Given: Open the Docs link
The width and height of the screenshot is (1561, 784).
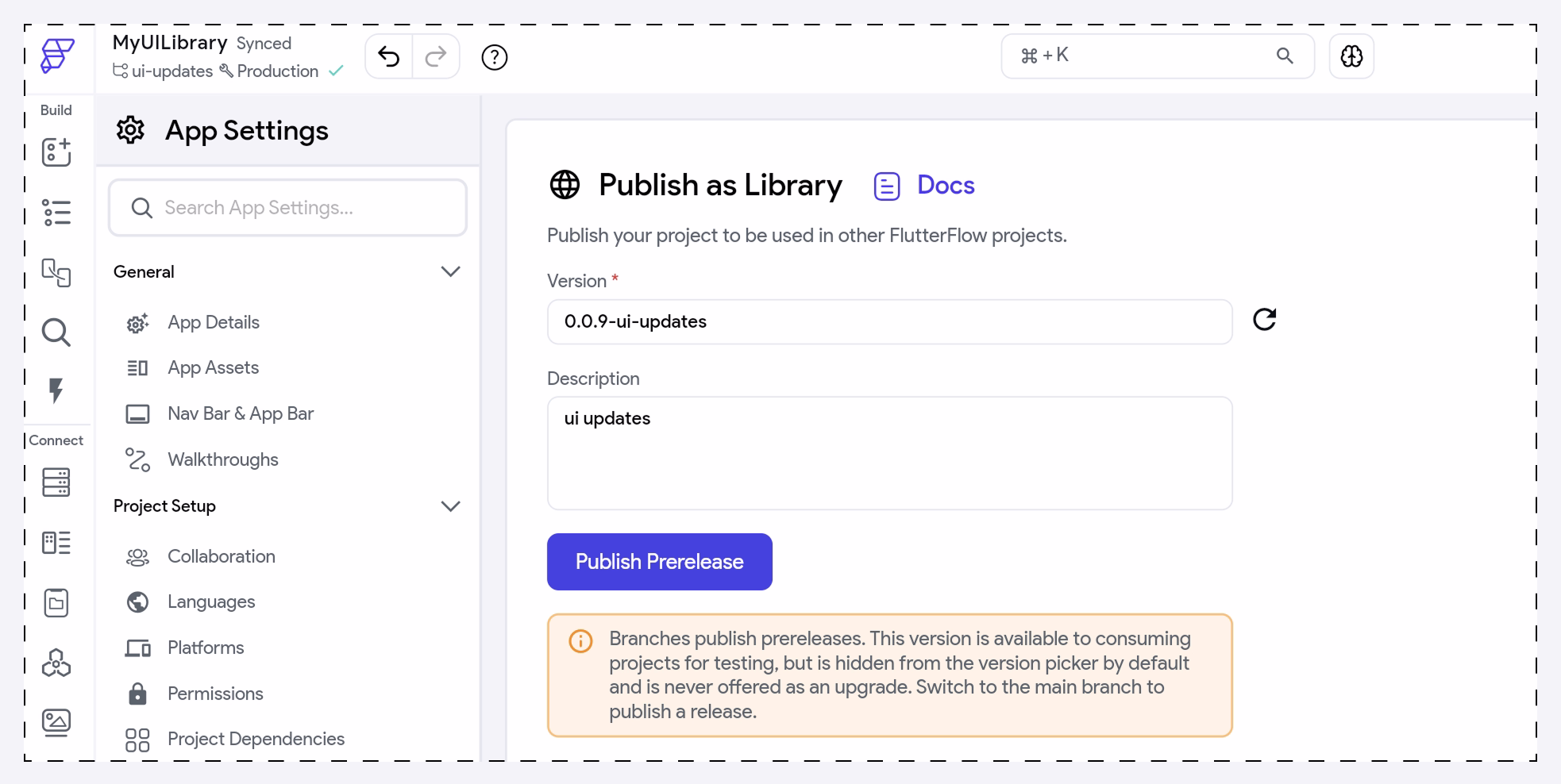Looking at the screenshot, I should (x=924, y=185).
